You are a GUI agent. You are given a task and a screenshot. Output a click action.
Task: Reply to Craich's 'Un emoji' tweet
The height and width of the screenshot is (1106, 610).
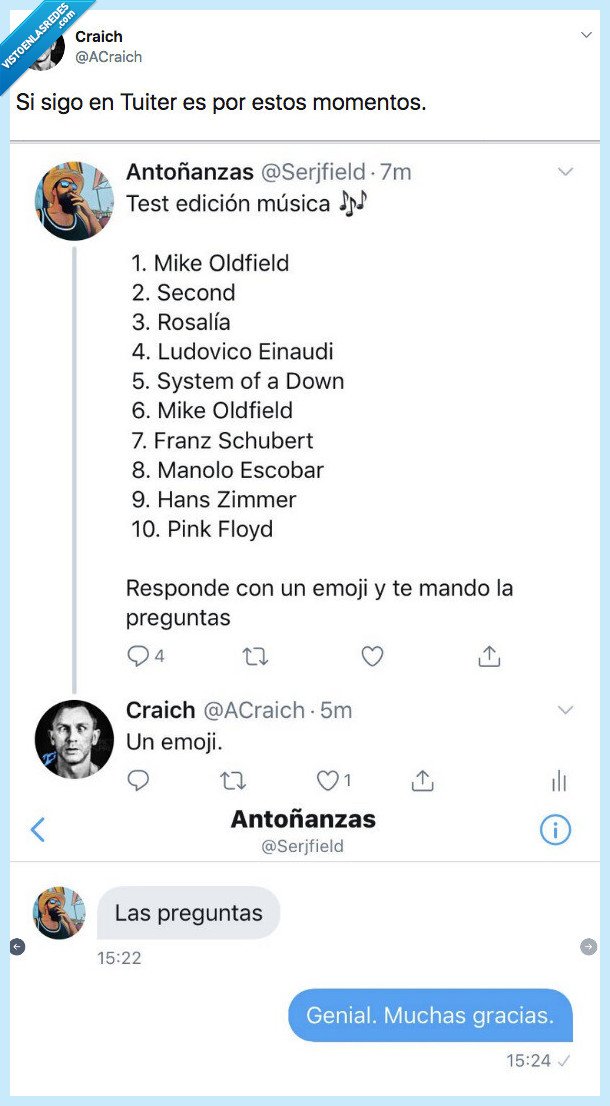click(x=137, y=779)
